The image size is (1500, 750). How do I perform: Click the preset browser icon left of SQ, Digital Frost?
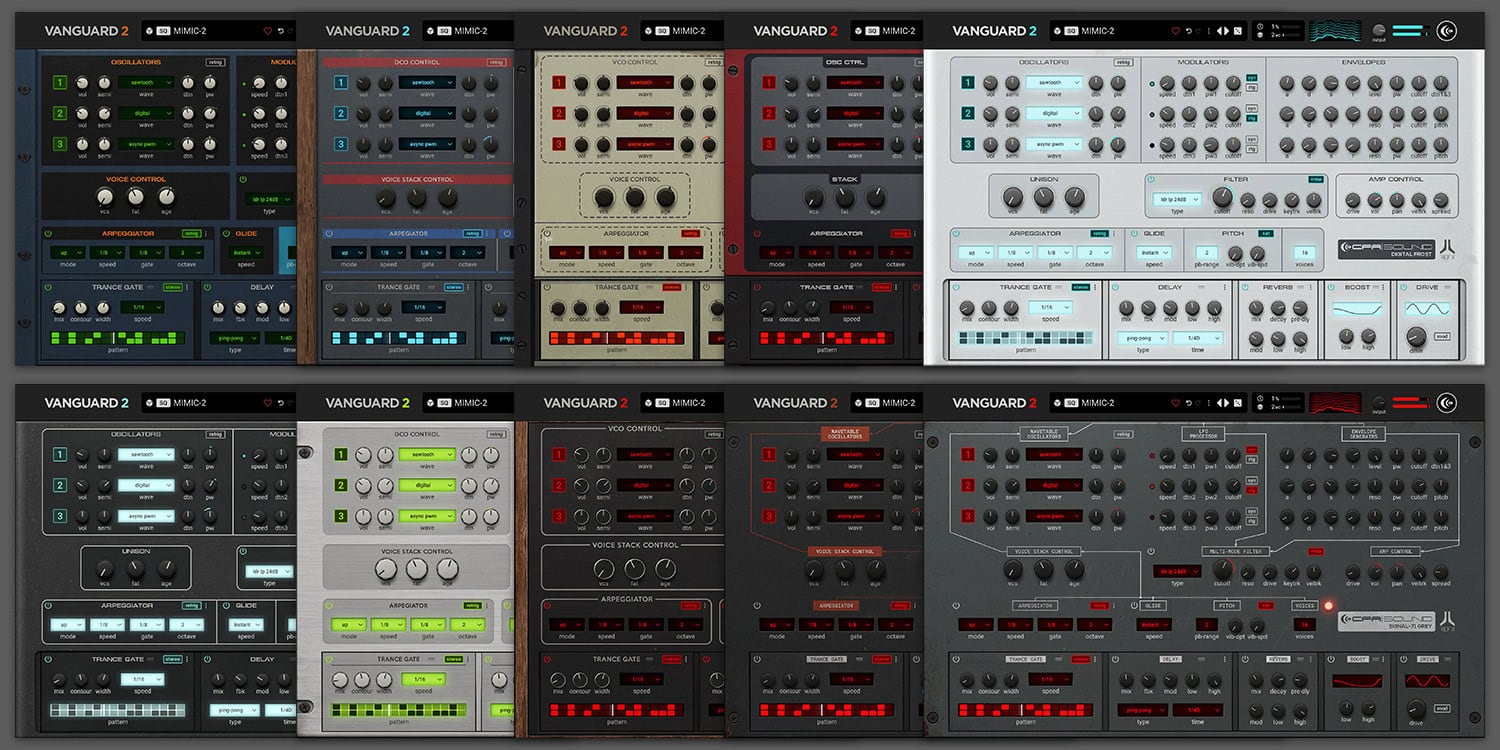[1057, 31]
